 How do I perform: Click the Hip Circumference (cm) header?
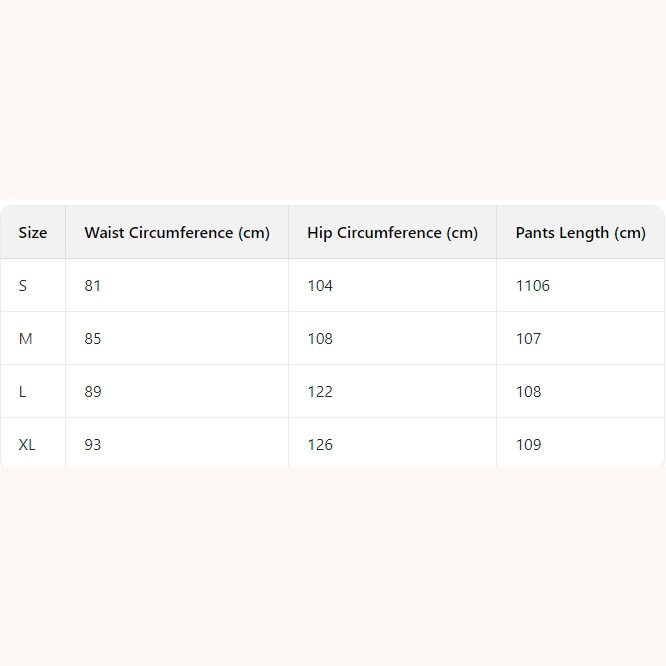[392, 233]
